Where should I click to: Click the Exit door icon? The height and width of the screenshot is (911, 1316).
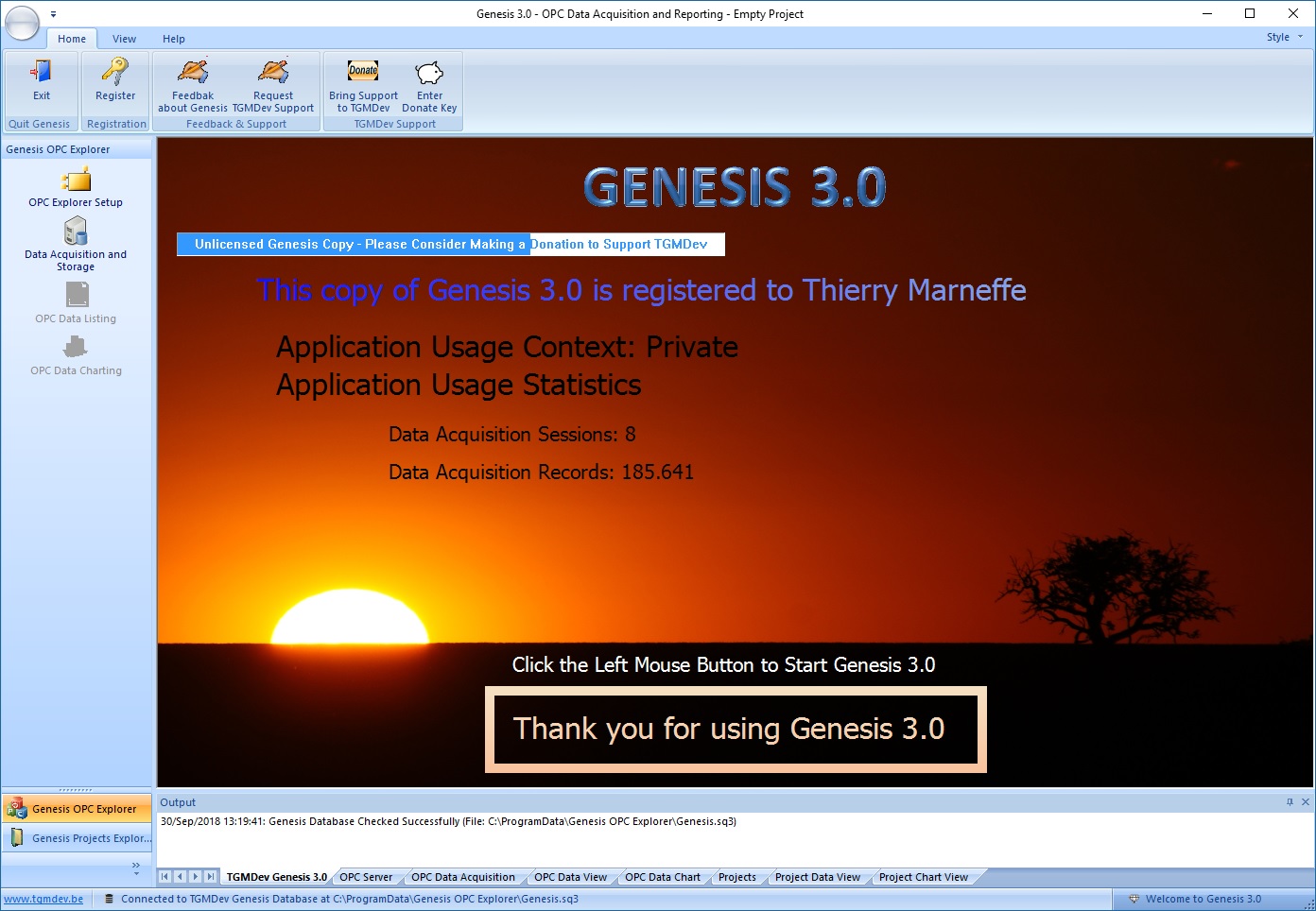point(42,72)
